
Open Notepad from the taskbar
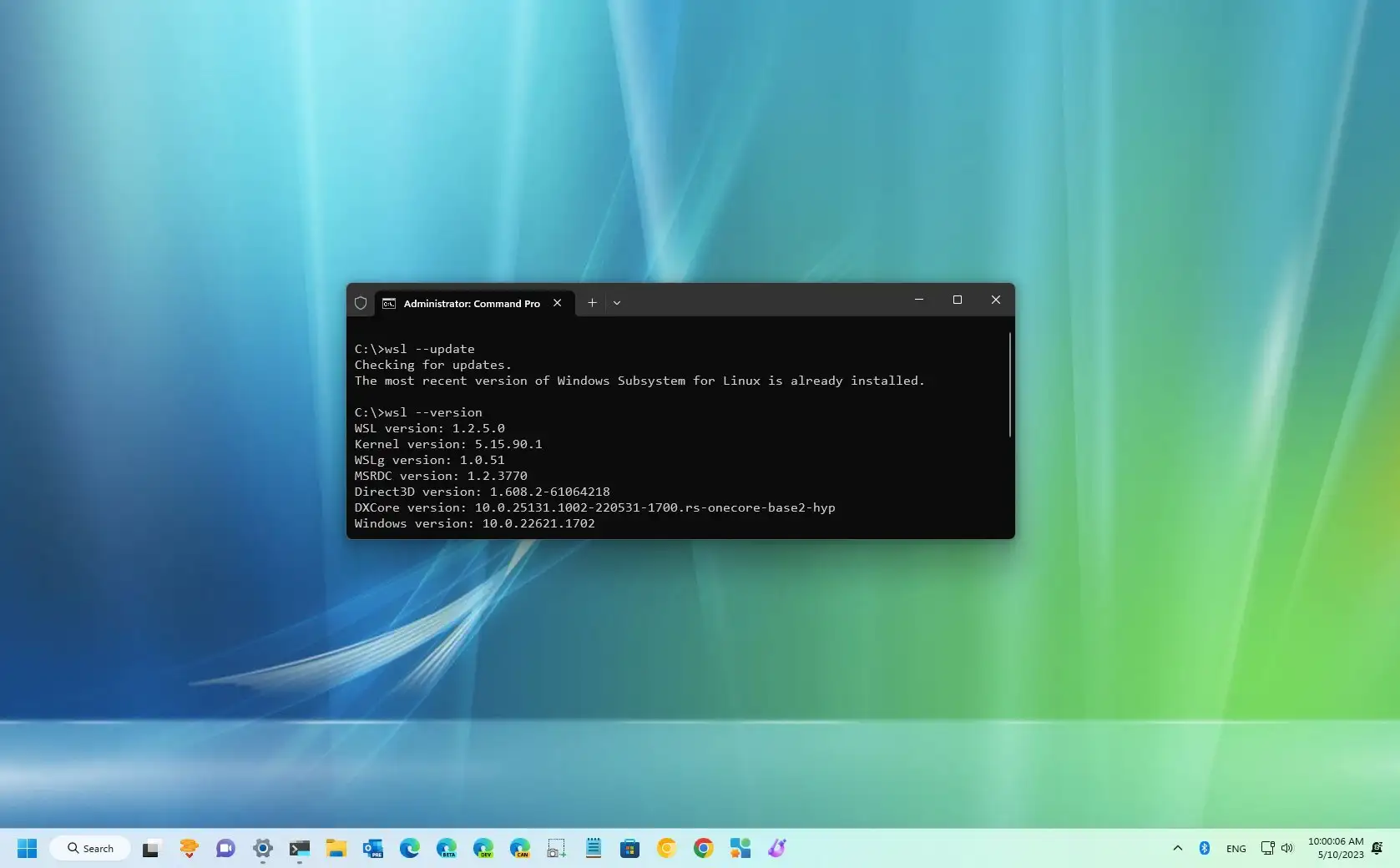tap(593, 848)
